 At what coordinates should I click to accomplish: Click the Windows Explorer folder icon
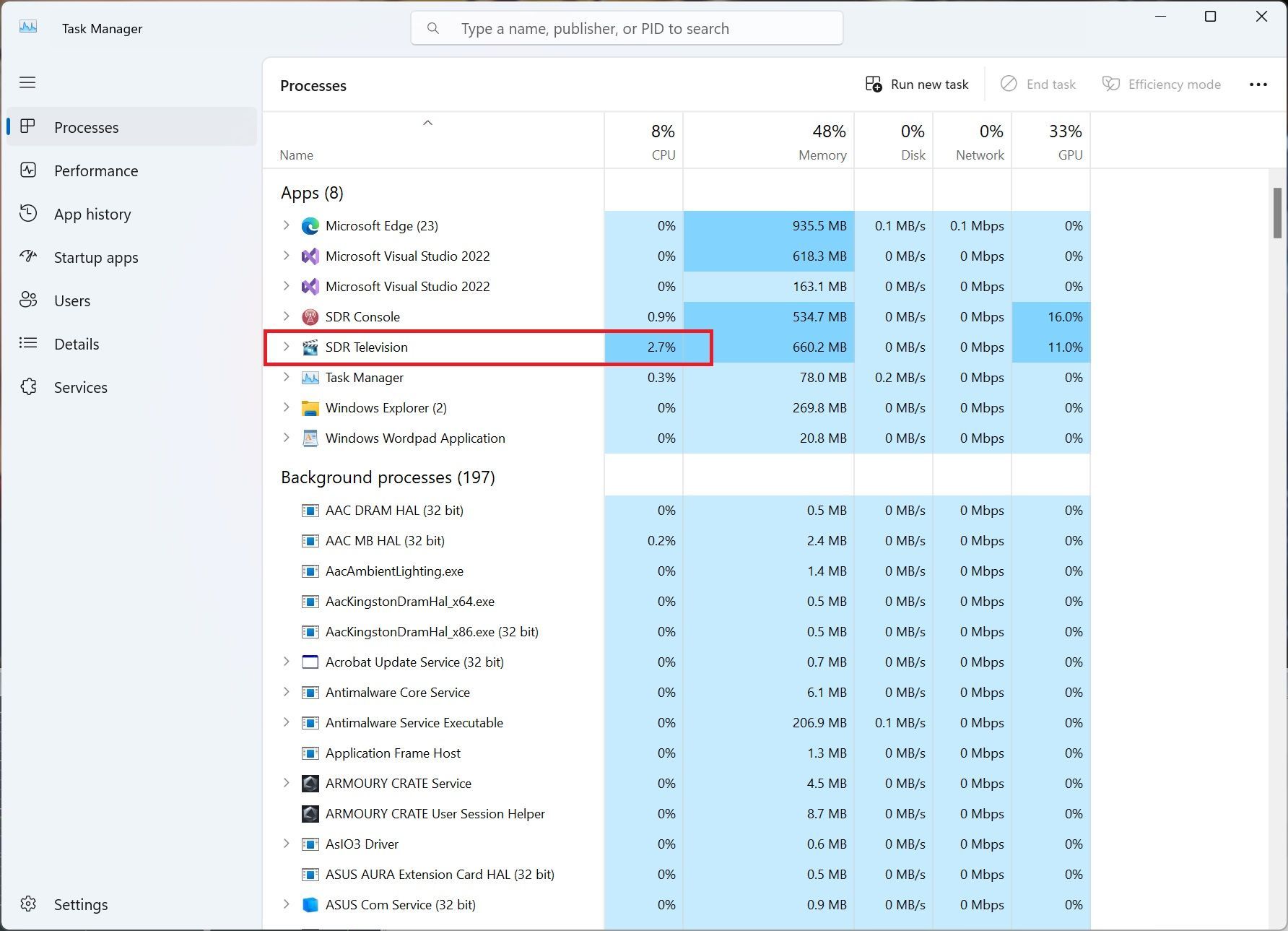(310, 408)
